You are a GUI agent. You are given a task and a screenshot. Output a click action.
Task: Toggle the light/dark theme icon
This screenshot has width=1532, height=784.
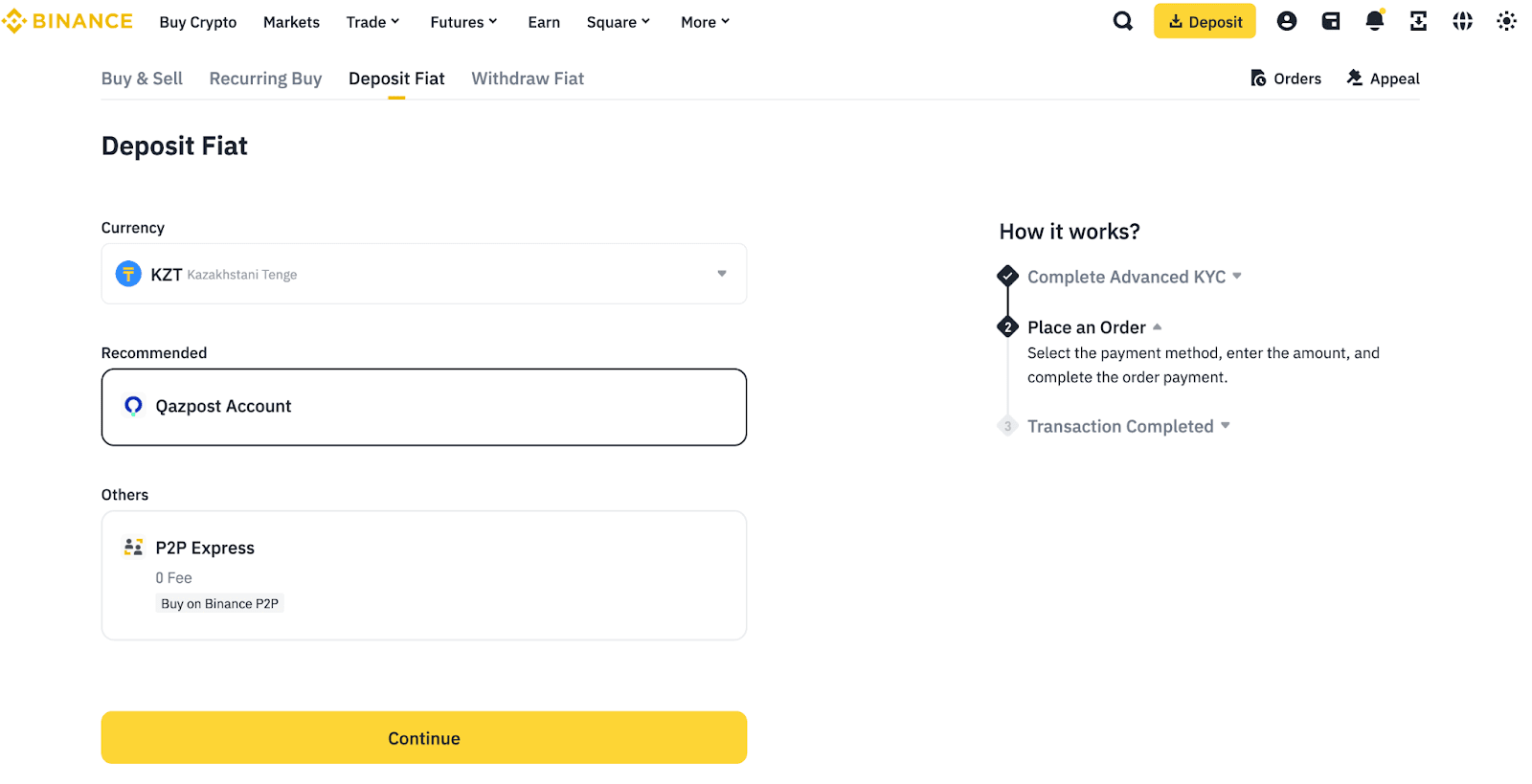pyautogui.click(x=1506, y=21)
